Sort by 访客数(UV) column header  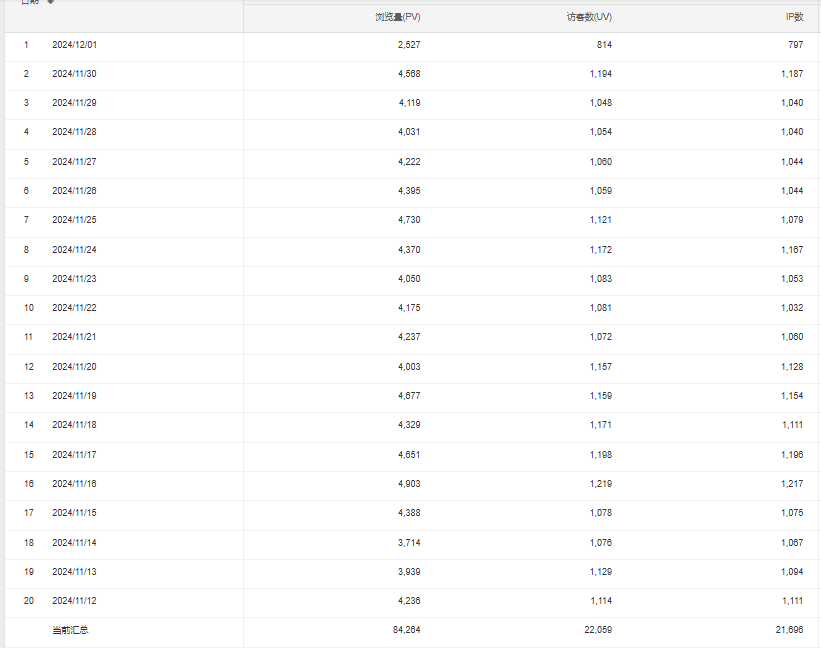point(589,17)
